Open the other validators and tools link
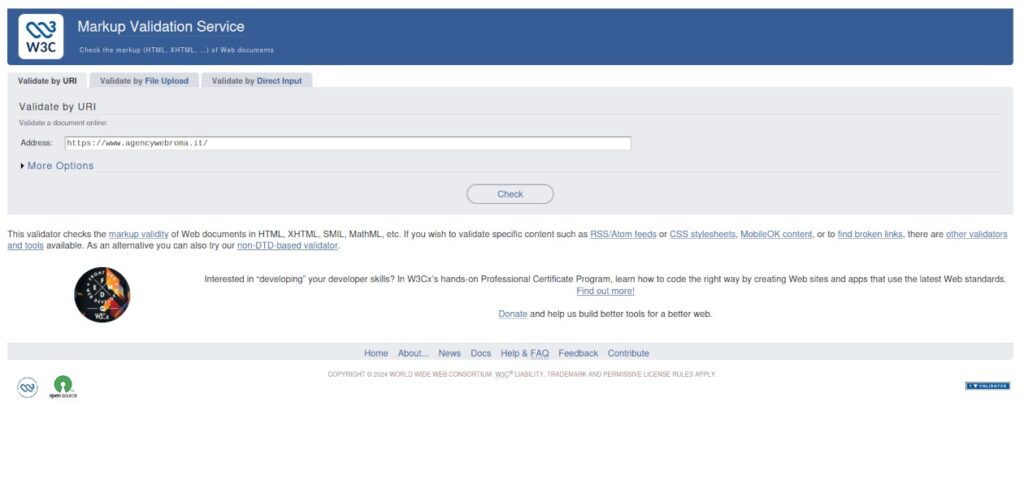The image size is (1024, 502). coord(976,234)
